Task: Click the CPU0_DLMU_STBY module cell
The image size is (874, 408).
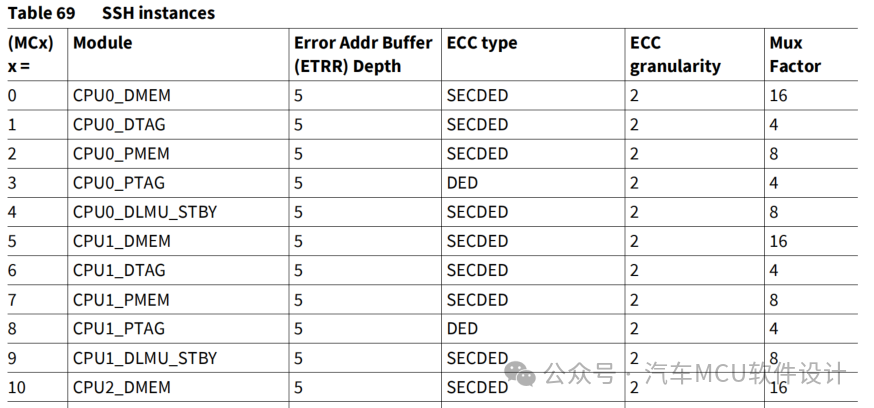Action: coord(145,212)
